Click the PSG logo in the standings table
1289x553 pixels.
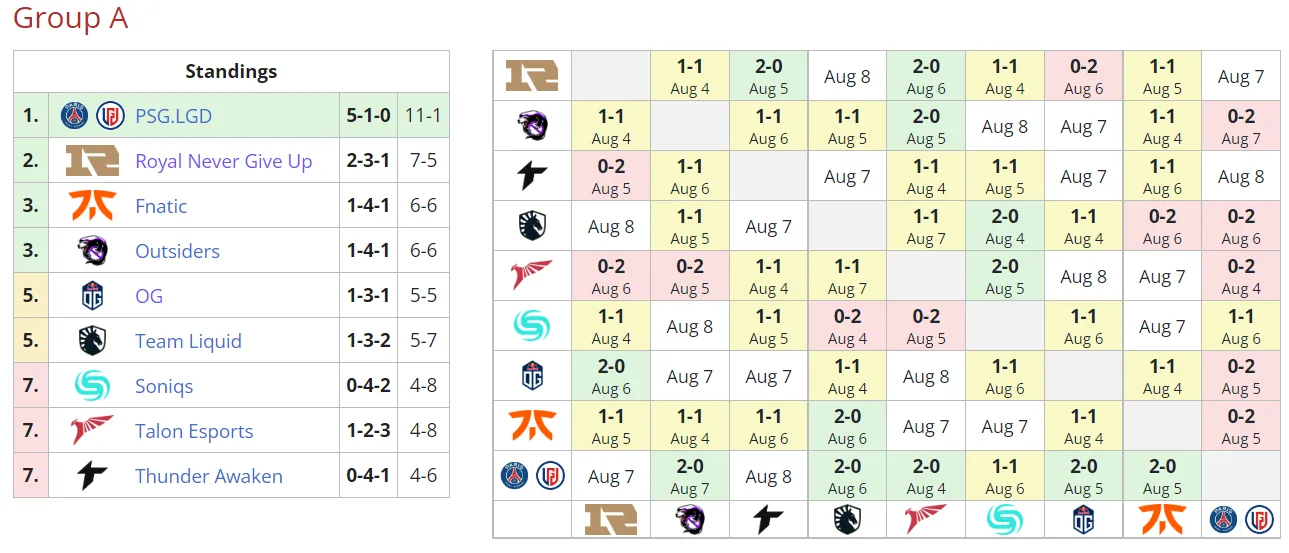pos(75,116)
